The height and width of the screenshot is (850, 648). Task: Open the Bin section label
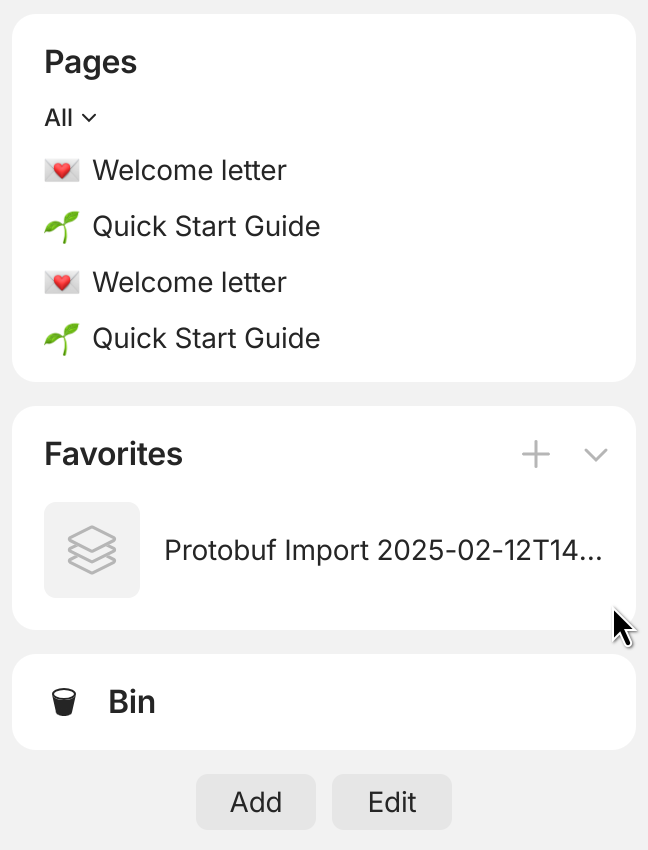pos(132,702)
